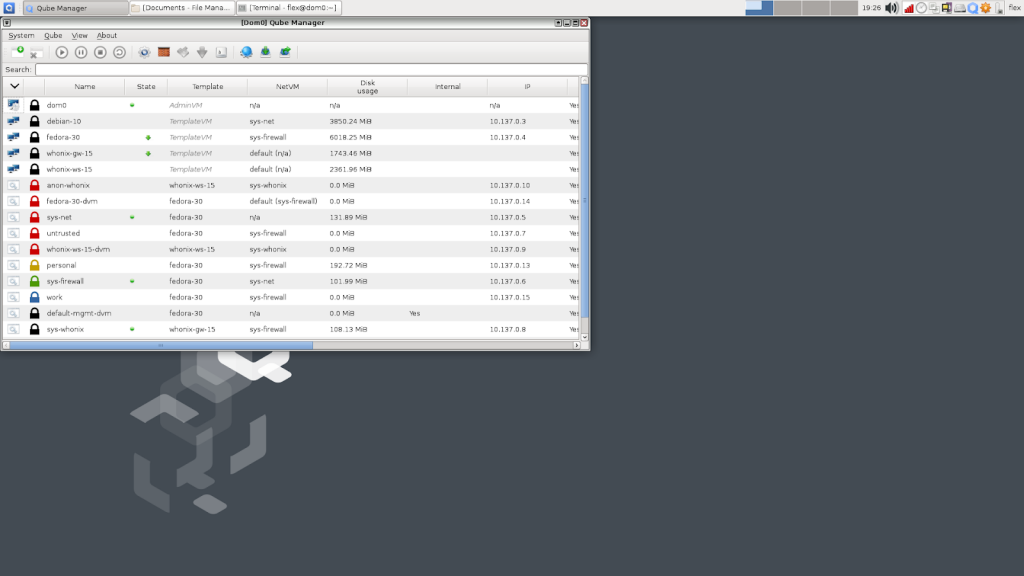Click the IP cell 10.137.0.13
The width and height of the screenshot is (1024, 576).
(509, 265)
